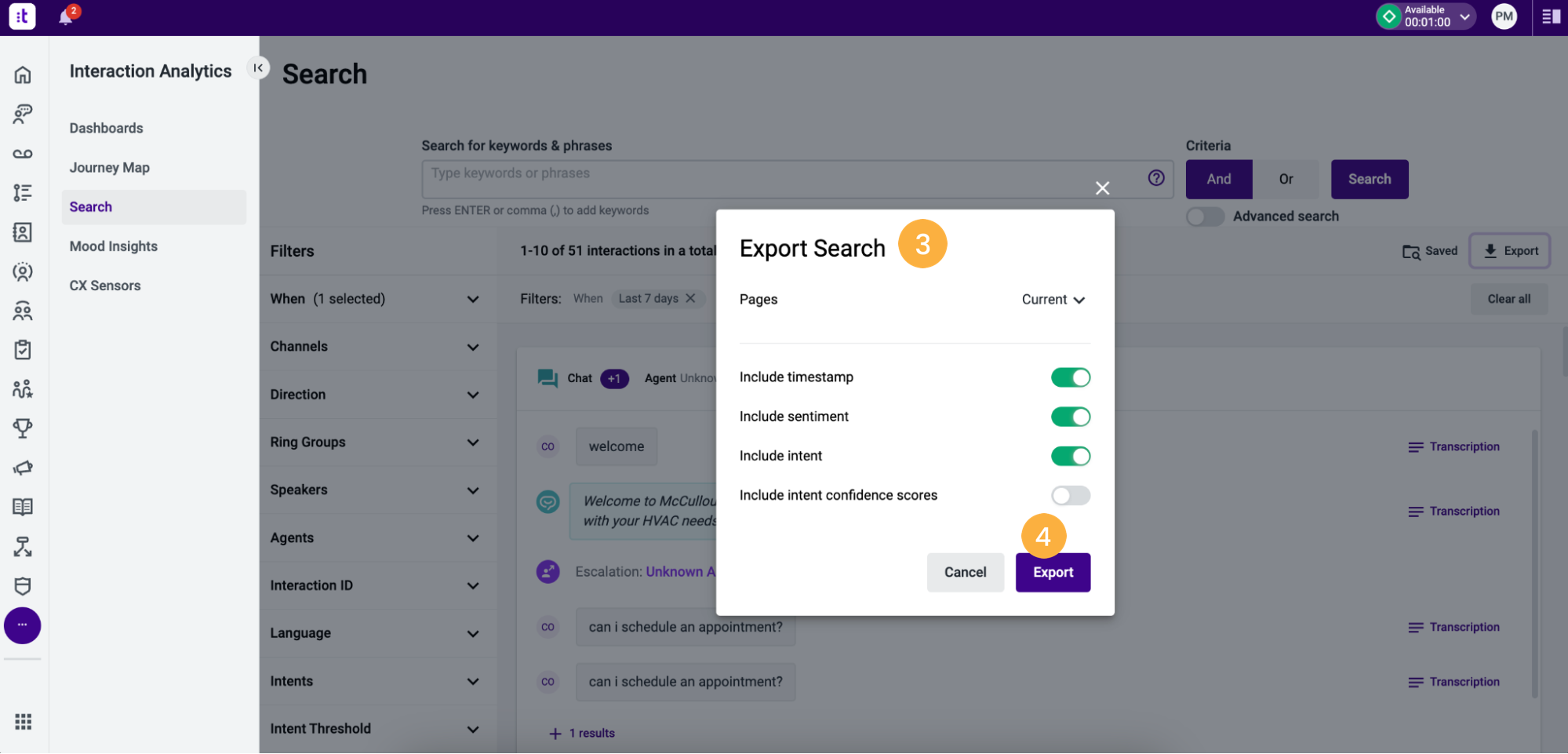Screen dimensions: 1568x754
Task: Open the Available status dropdown
Action: [x=1426, y=16]
